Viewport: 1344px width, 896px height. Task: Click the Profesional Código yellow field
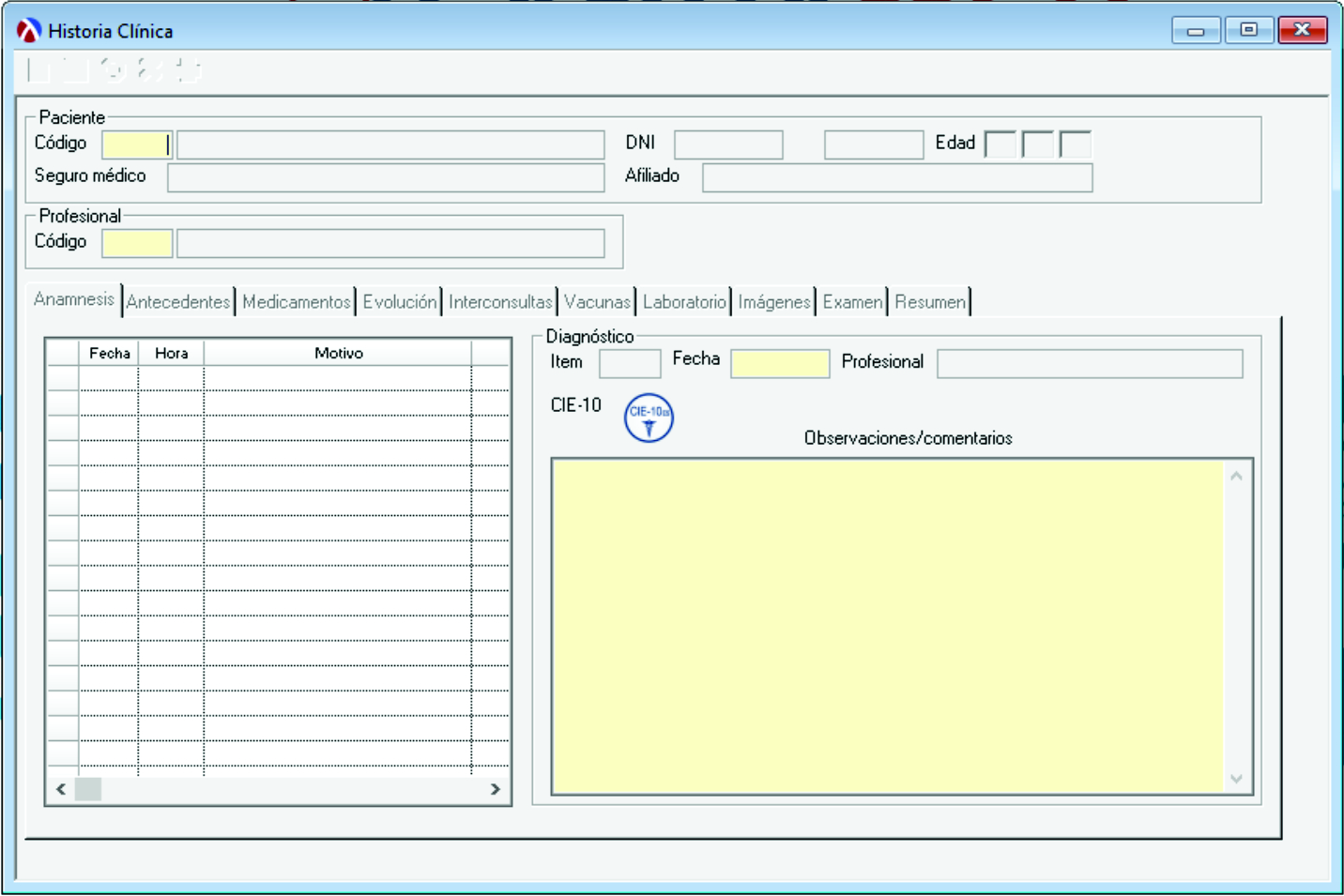(x=137, y=244)
